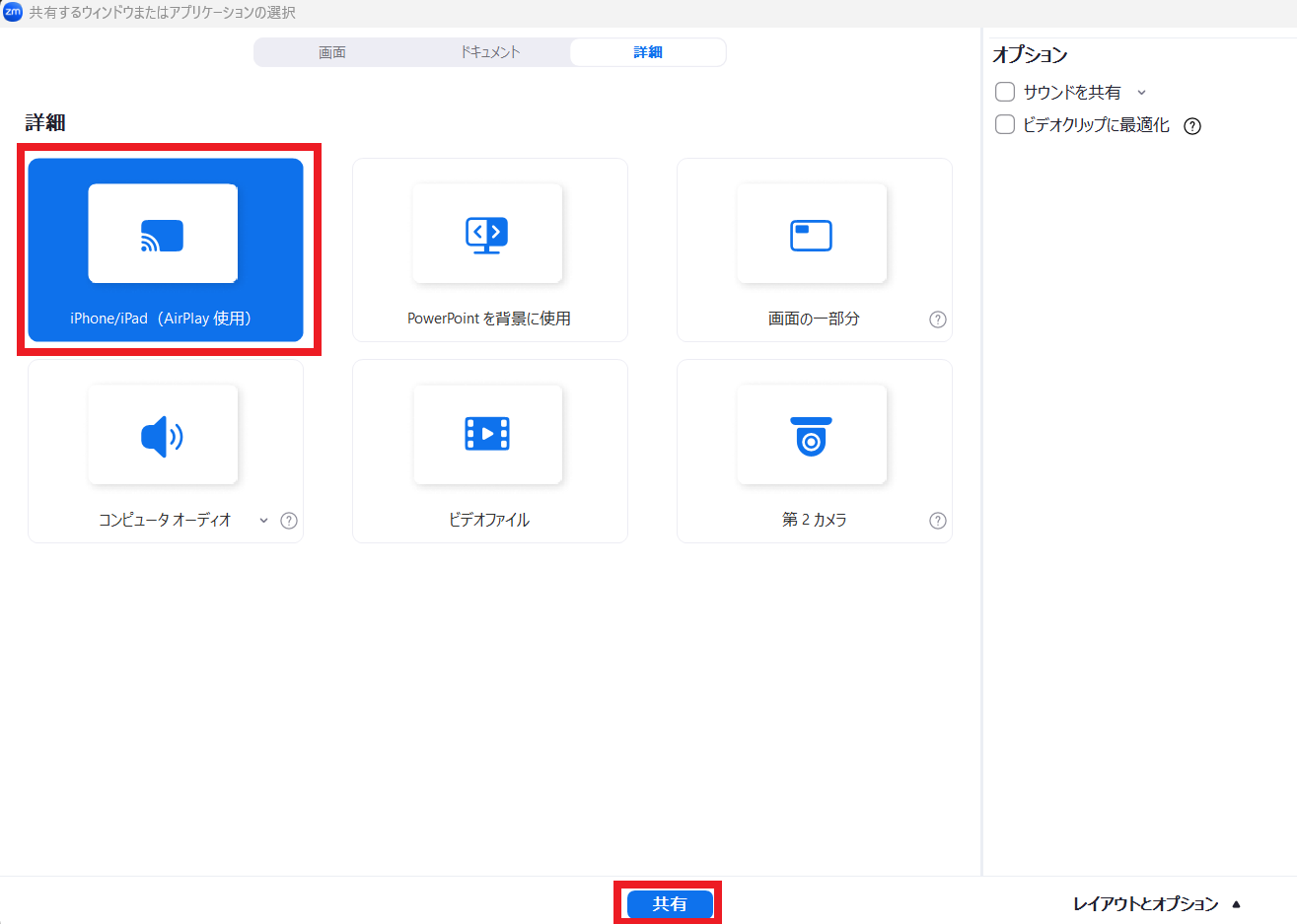The height and width of the screenshot is (924, 1297).
Task: Enable the サウンドを共有 checkbox
Action: click(1005, 92)
